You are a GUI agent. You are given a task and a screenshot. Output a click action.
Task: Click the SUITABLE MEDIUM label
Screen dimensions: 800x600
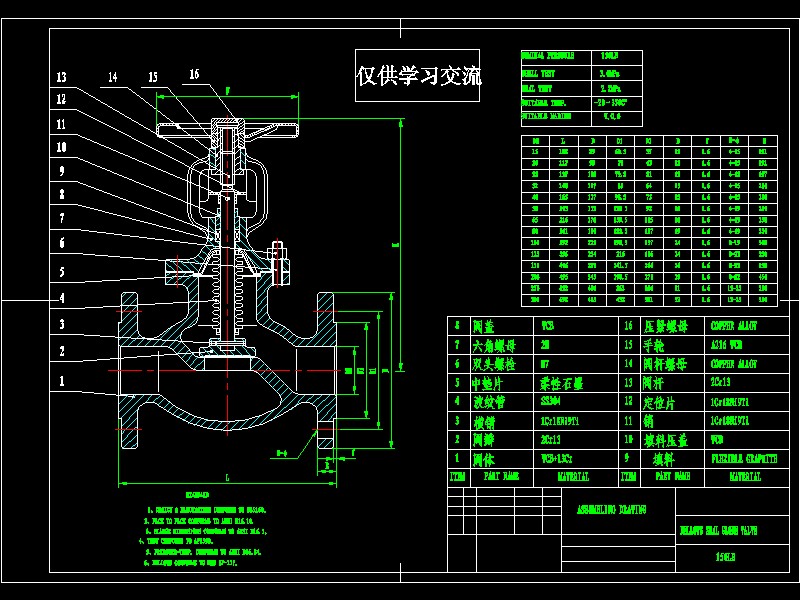click(546, 116)
